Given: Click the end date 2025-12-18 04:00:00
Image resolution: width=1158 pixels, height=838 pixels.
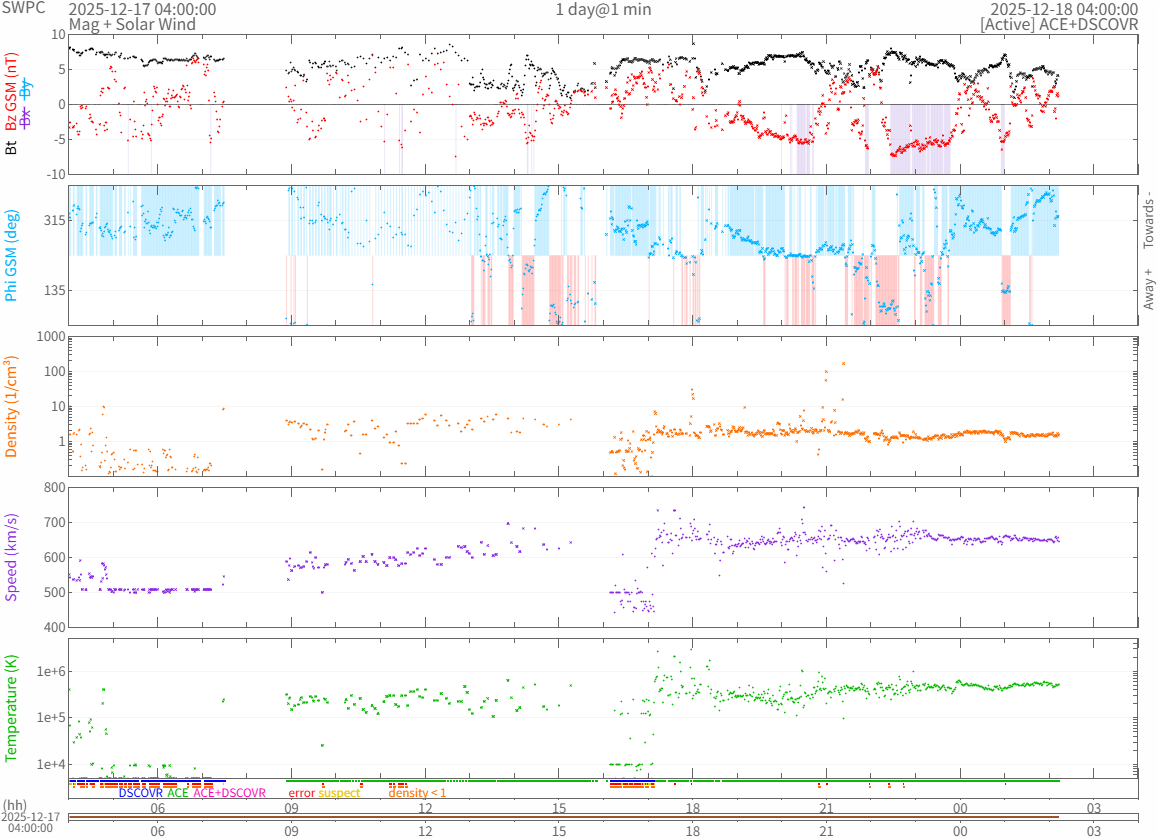Looking at the screenshot, I should 1064,9.
